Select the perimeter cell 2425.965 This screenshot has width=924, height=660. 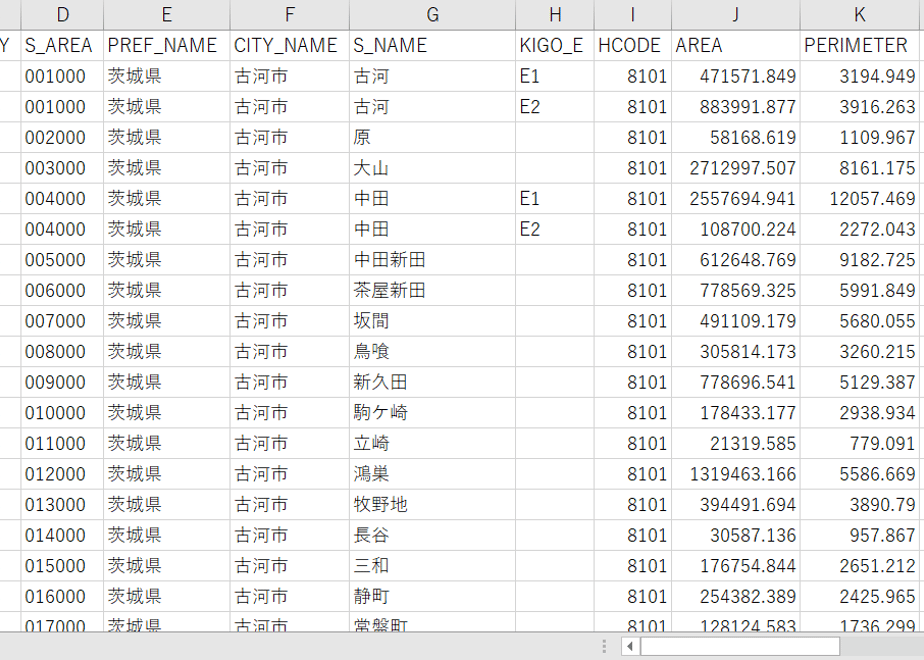[860, 597]
